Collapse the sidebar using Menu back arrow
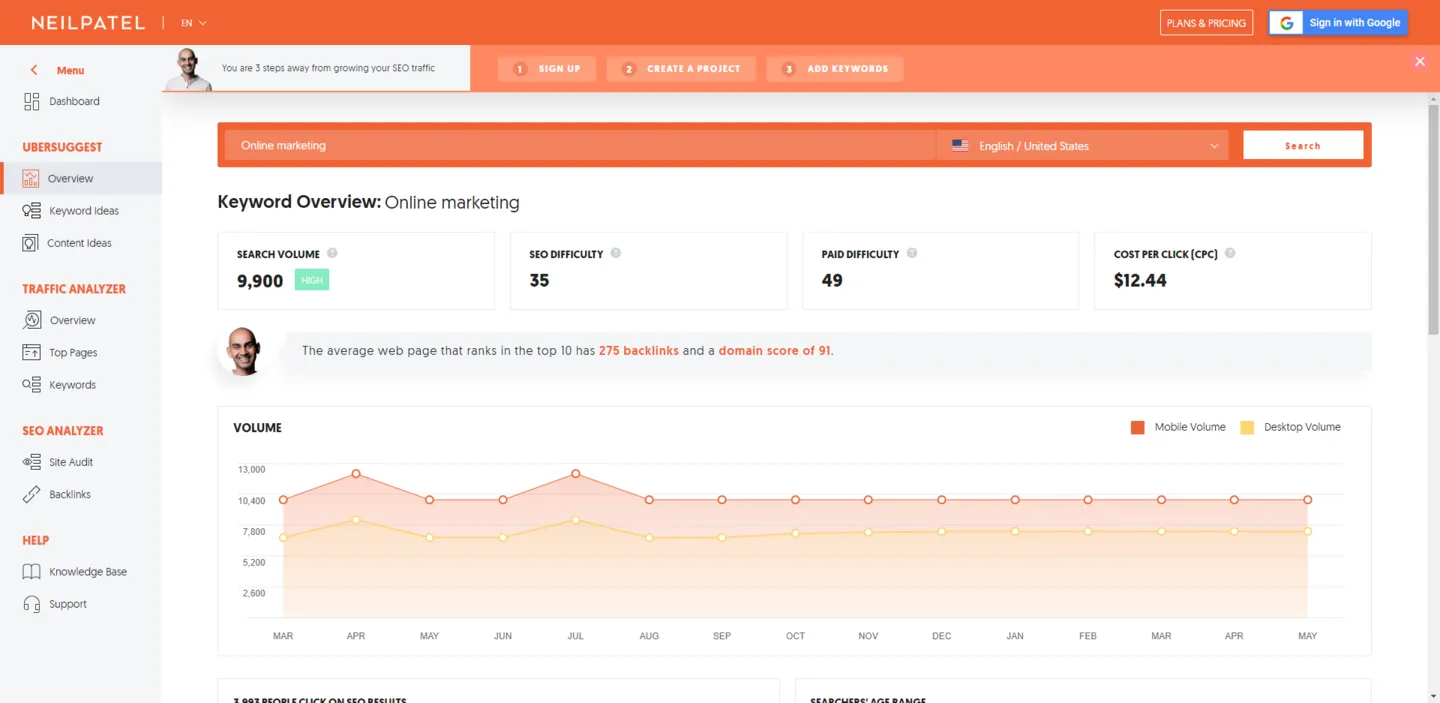Viewport: 1440px width, 703px height. coord(34,70)
